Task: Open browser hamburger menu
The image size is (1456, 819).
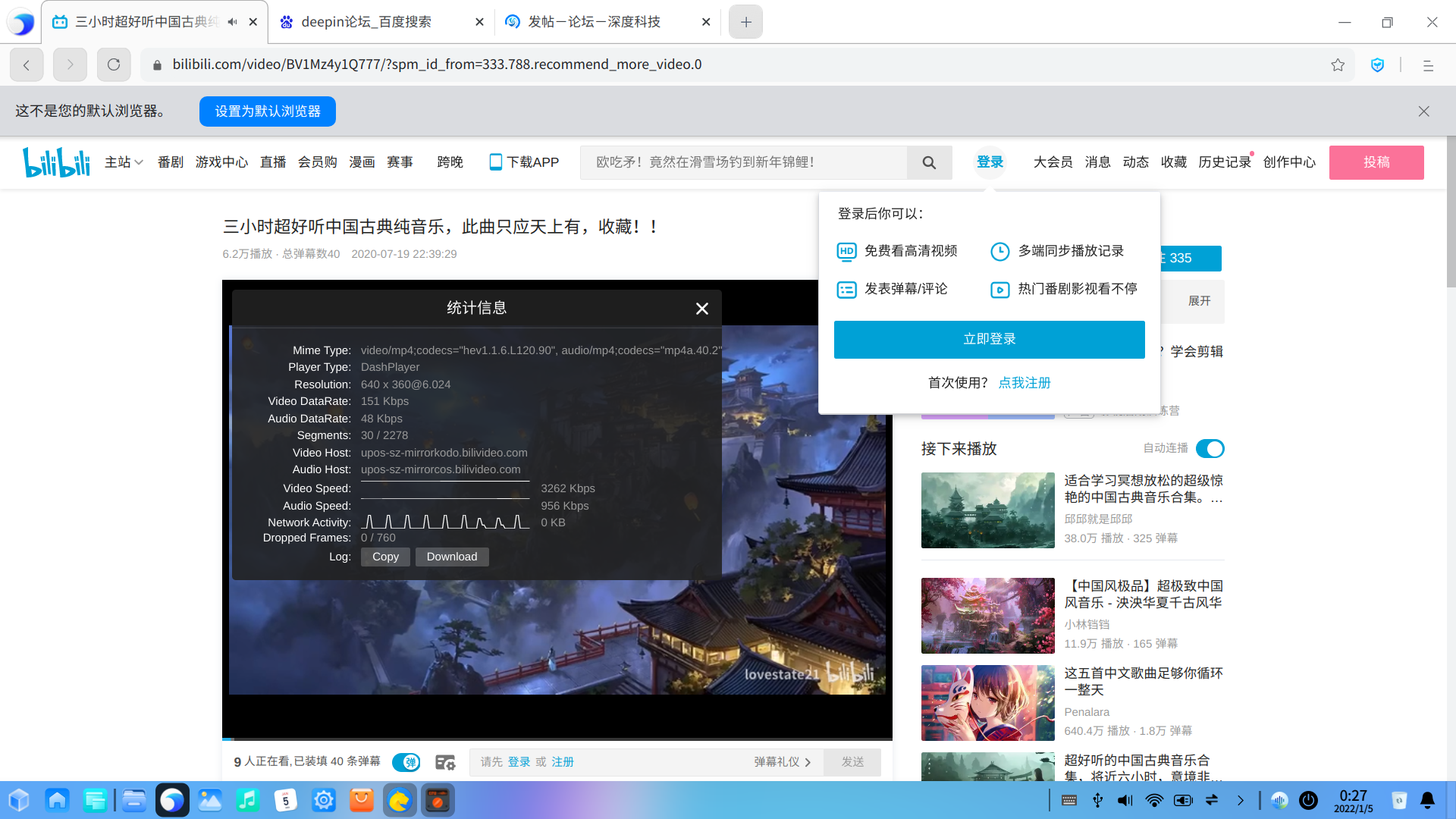Action: [x=1428, y=65]
